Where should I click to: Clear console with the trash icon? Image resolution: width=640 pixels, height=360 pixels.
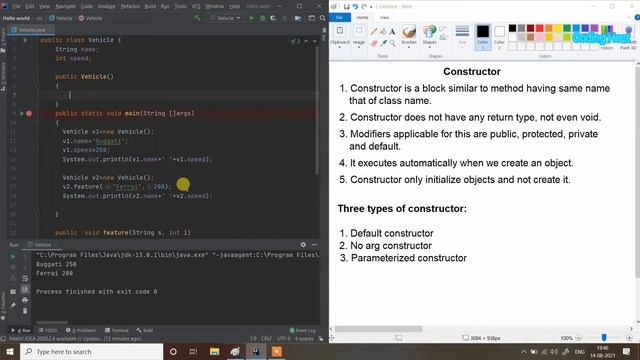coord(25,311)
